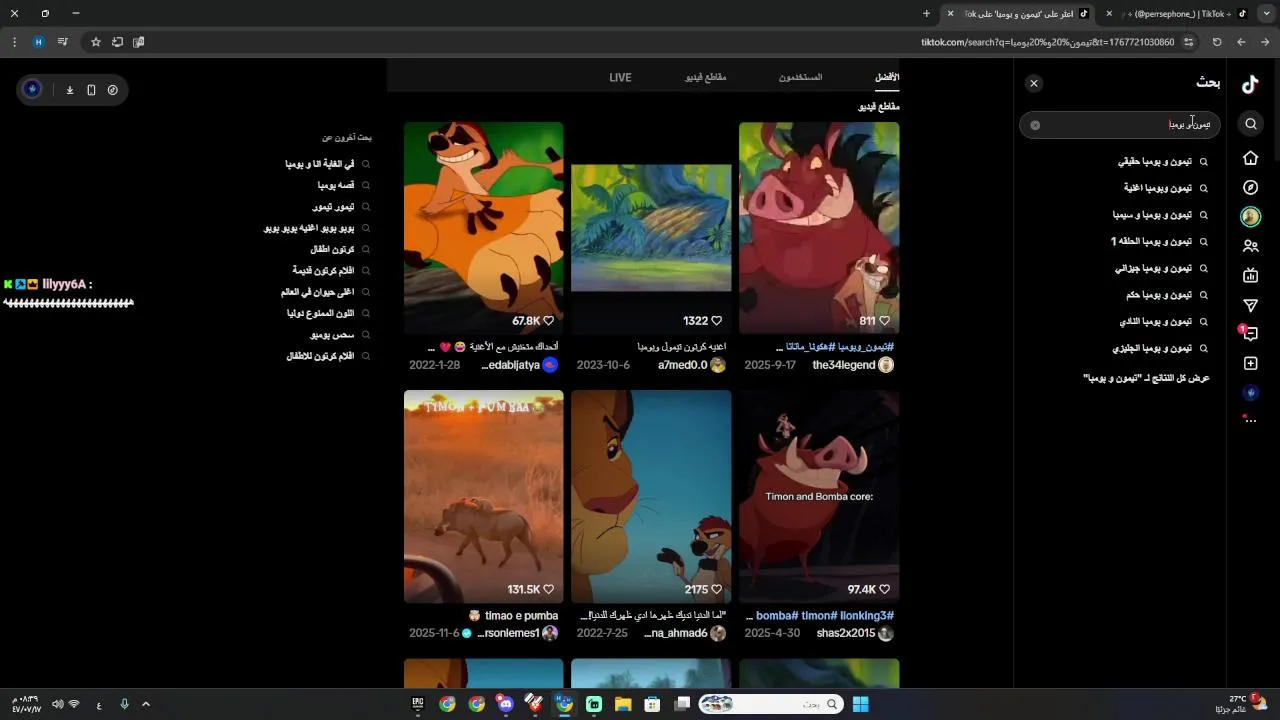Search related 'افلام كرتون للاطفال'
1280x720 pixels.
(x=320, y=356)
